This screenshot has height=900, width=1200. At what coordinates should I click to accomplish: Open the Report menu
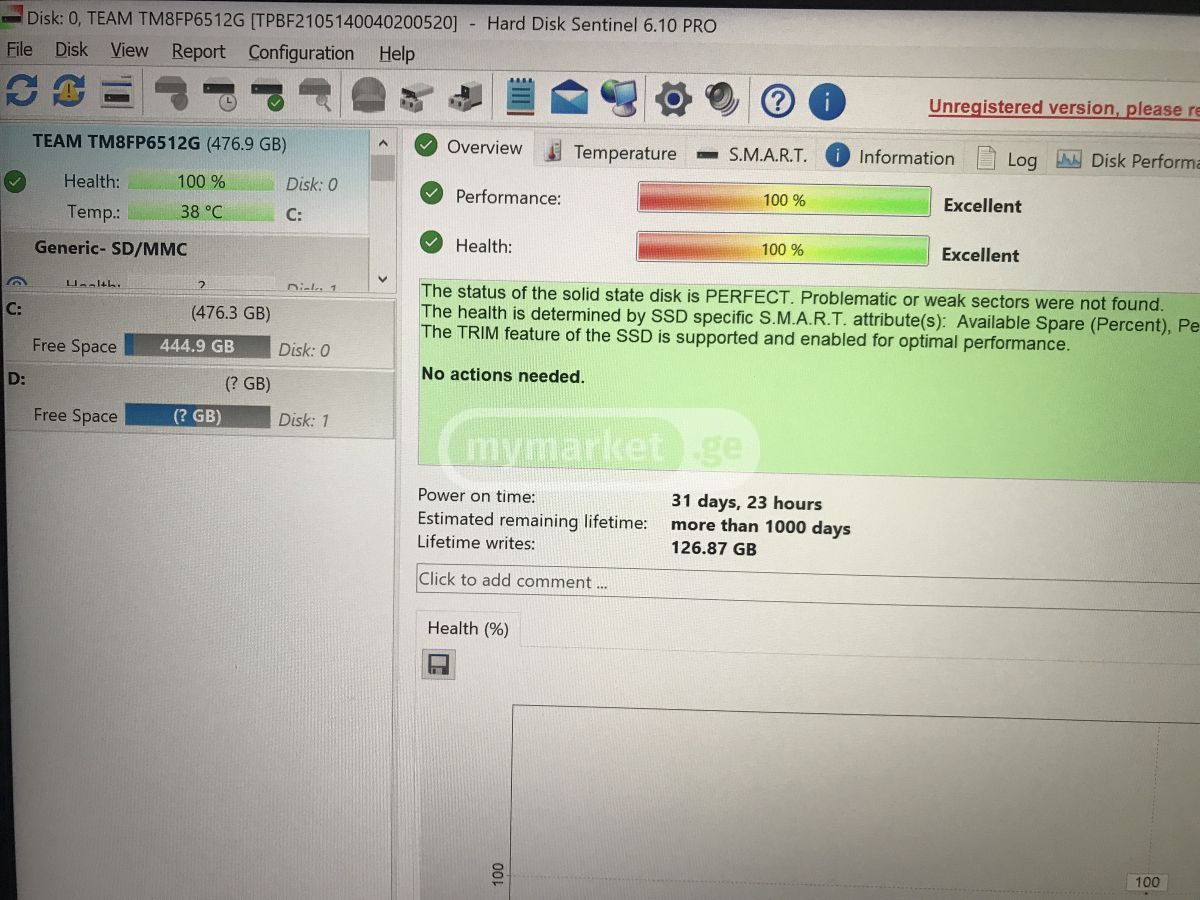click(198, 51)
